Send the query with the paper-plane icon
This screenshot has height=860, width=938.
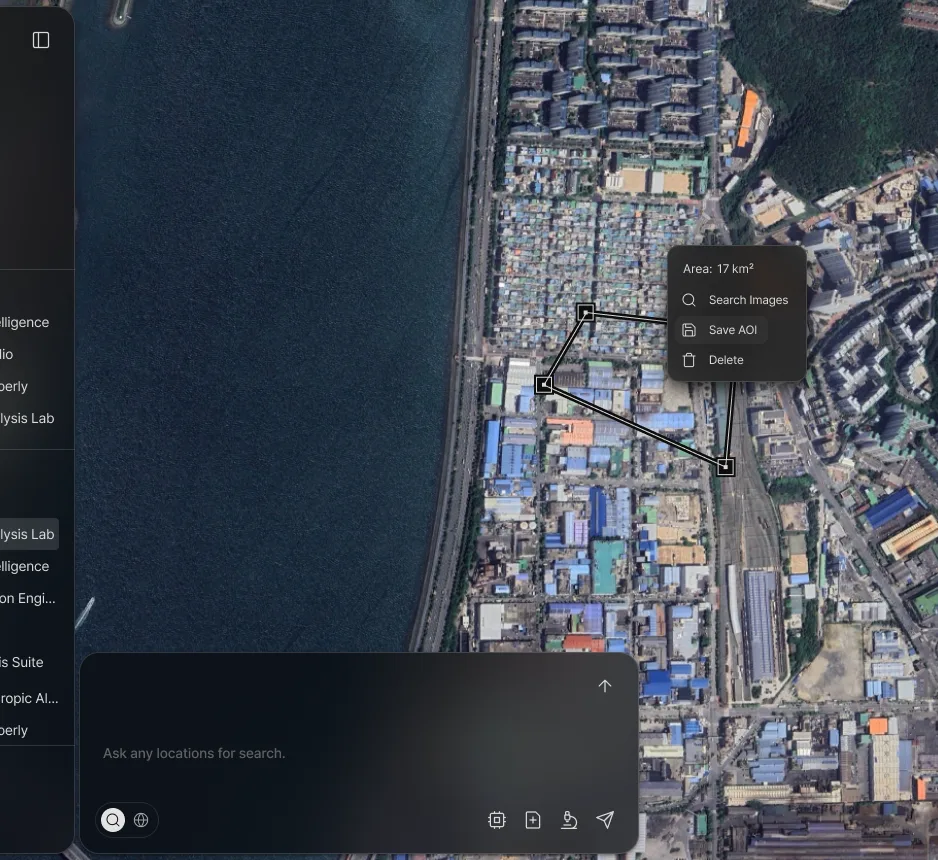click(x=605, y=820)
